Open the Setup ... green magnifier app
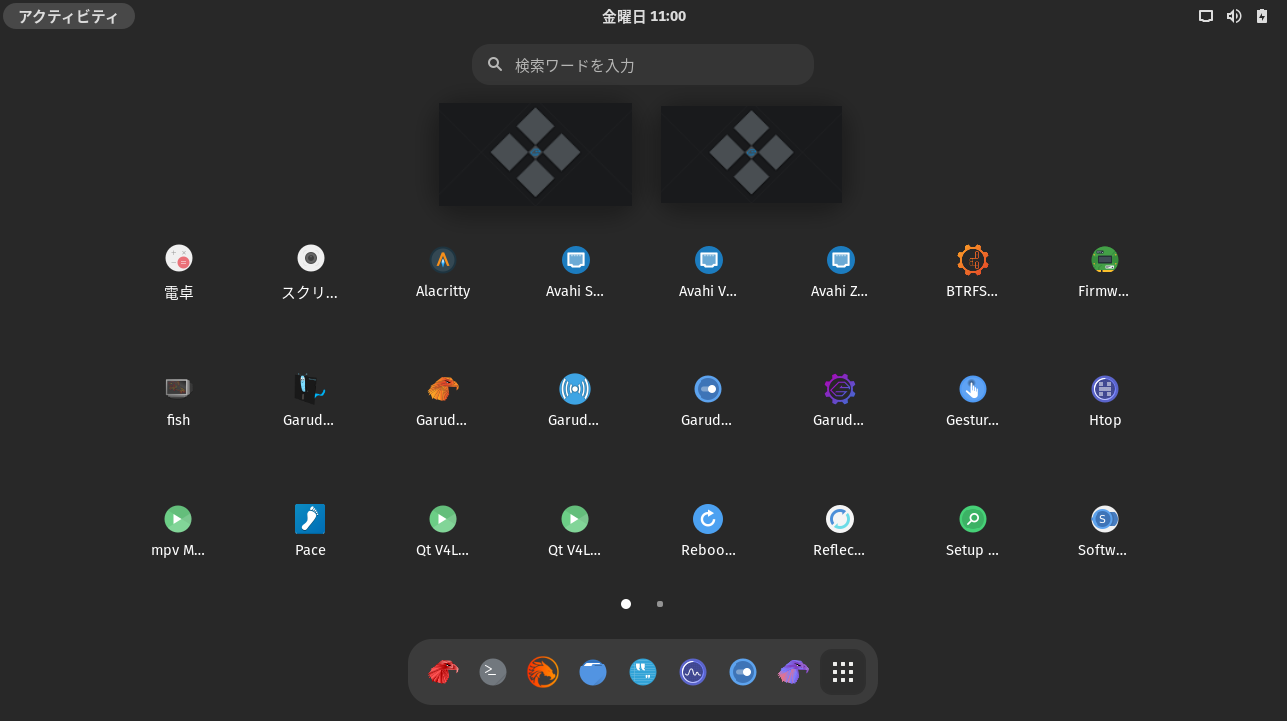This screenshot has width=1287, height=721. 972,530
